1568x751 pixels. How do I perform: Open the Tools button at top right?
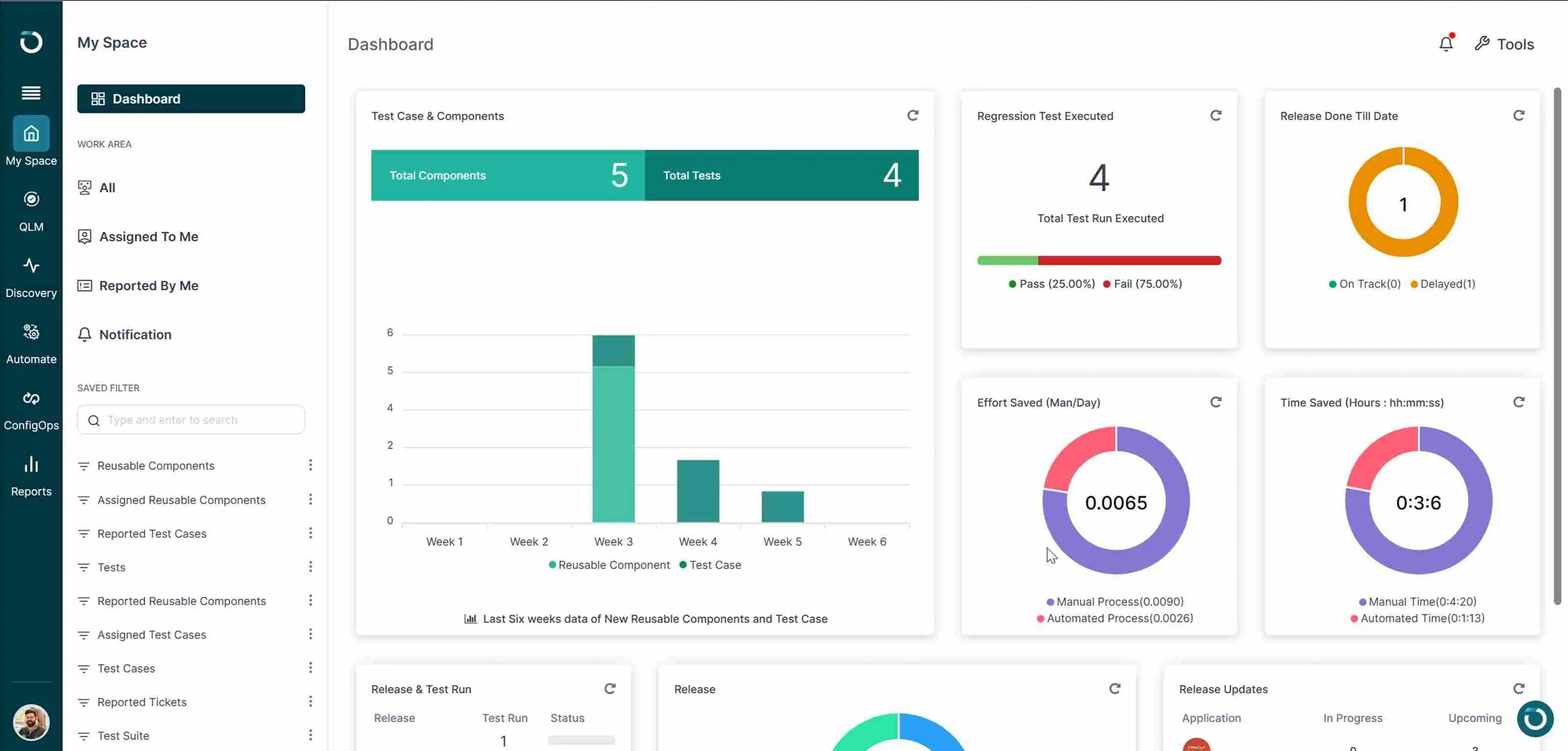pos(1504,44)
